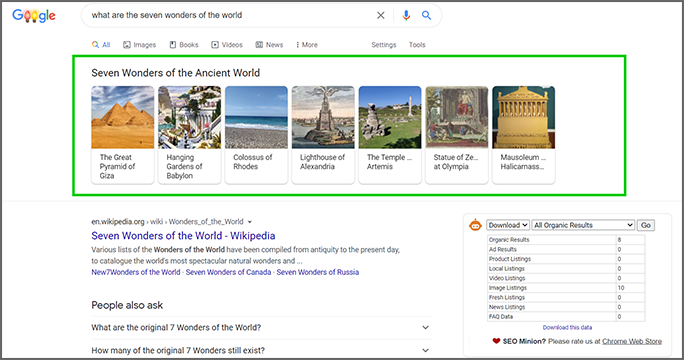The width and height of the screenshot is (684, 360).
Task: Click the Download this data link
Action: pos(567,327)
